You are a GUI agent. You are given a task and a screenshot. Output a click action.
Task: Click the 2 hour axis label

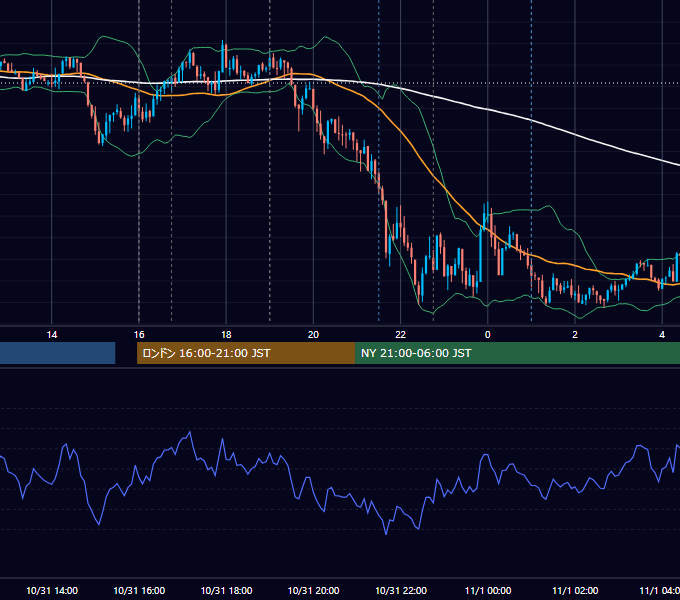pos(575,335)
